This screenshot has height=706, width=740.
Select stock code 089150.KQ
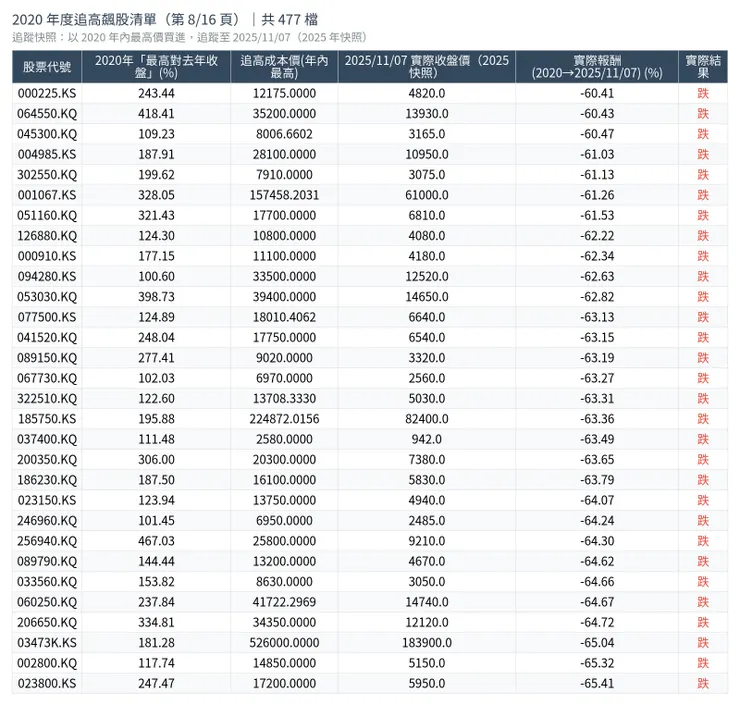47,358
